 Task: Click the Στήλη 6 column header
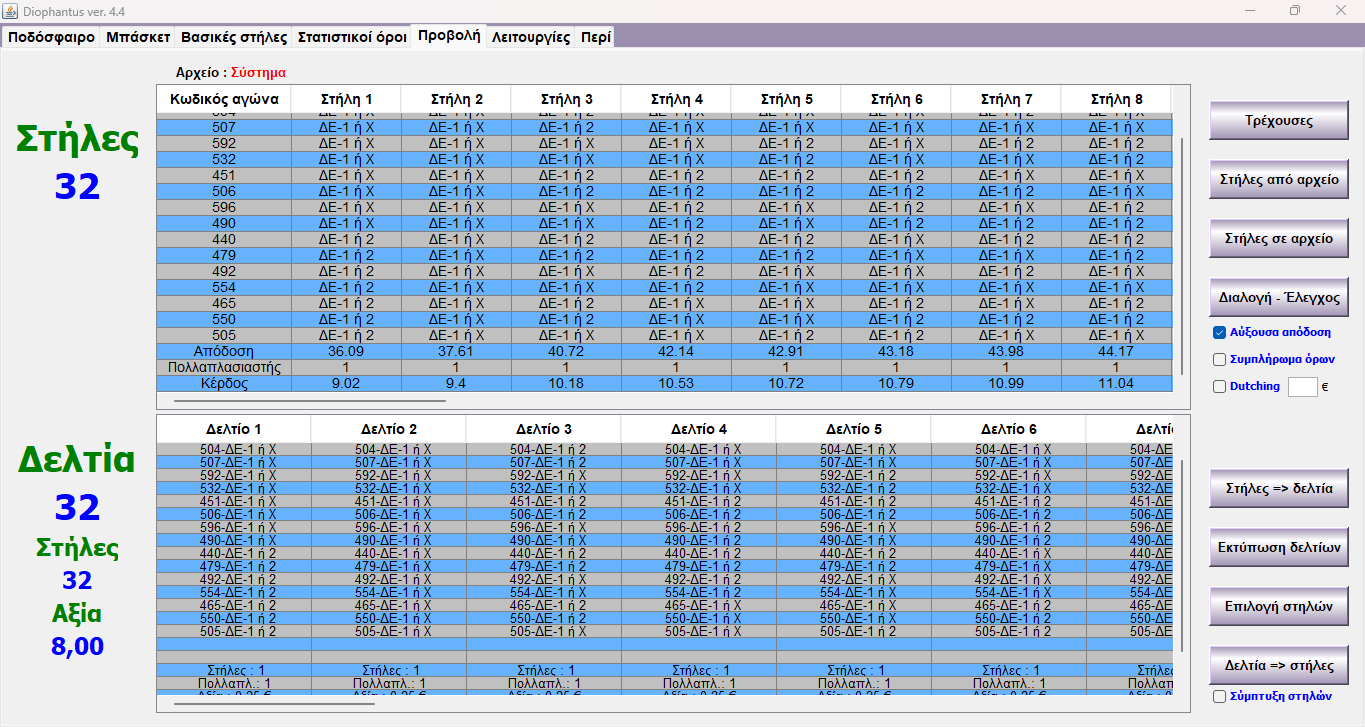pos(896,100)
